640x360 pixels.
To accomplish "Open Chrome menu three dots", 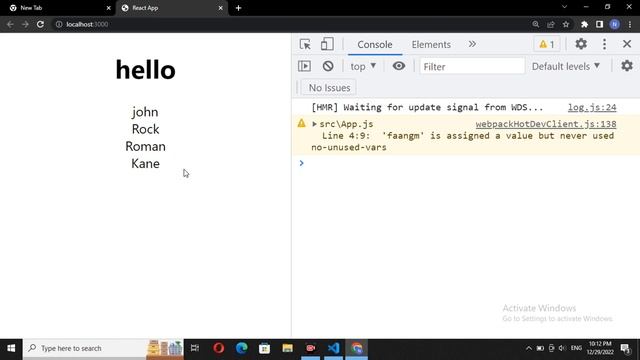I will click(x=630, y=24).
